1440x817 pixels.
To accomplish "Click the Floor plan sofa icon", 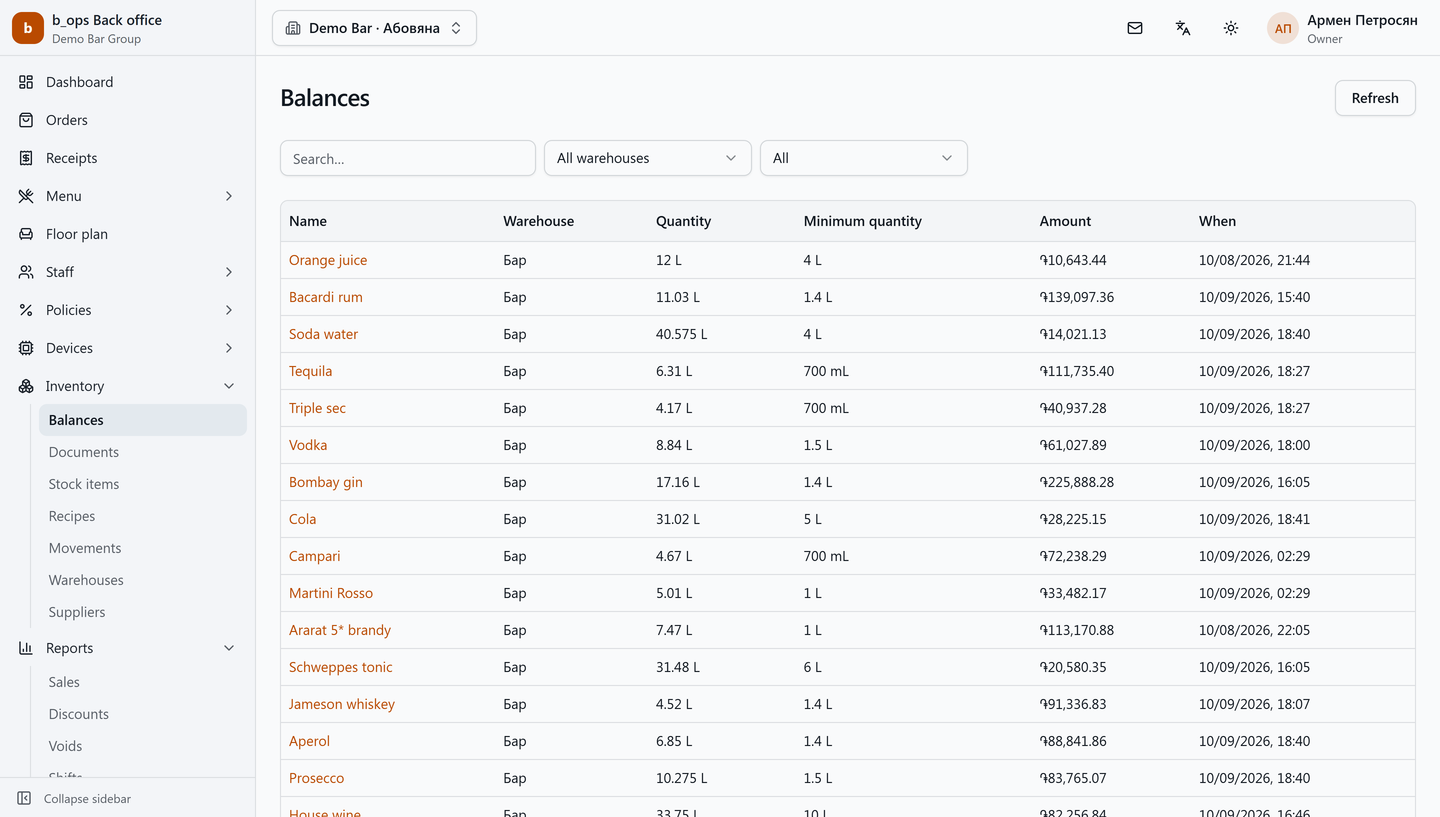I will point(26,234).
